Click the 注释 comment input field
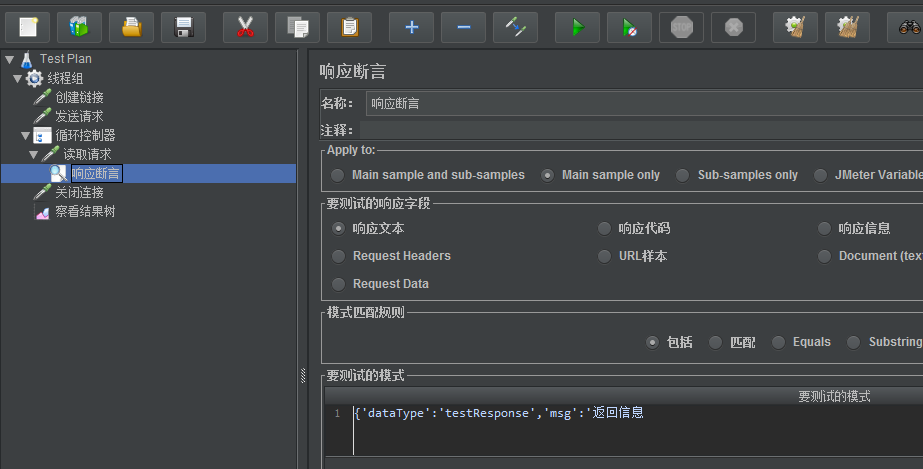The image size is (923, 469). [641, 130]
